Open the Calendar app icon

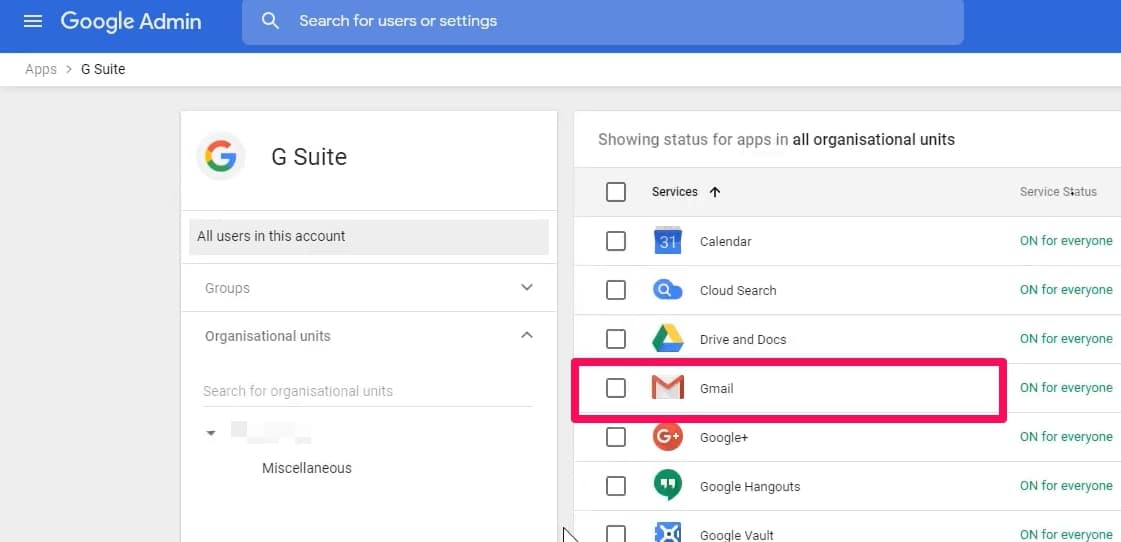(668, 241)
